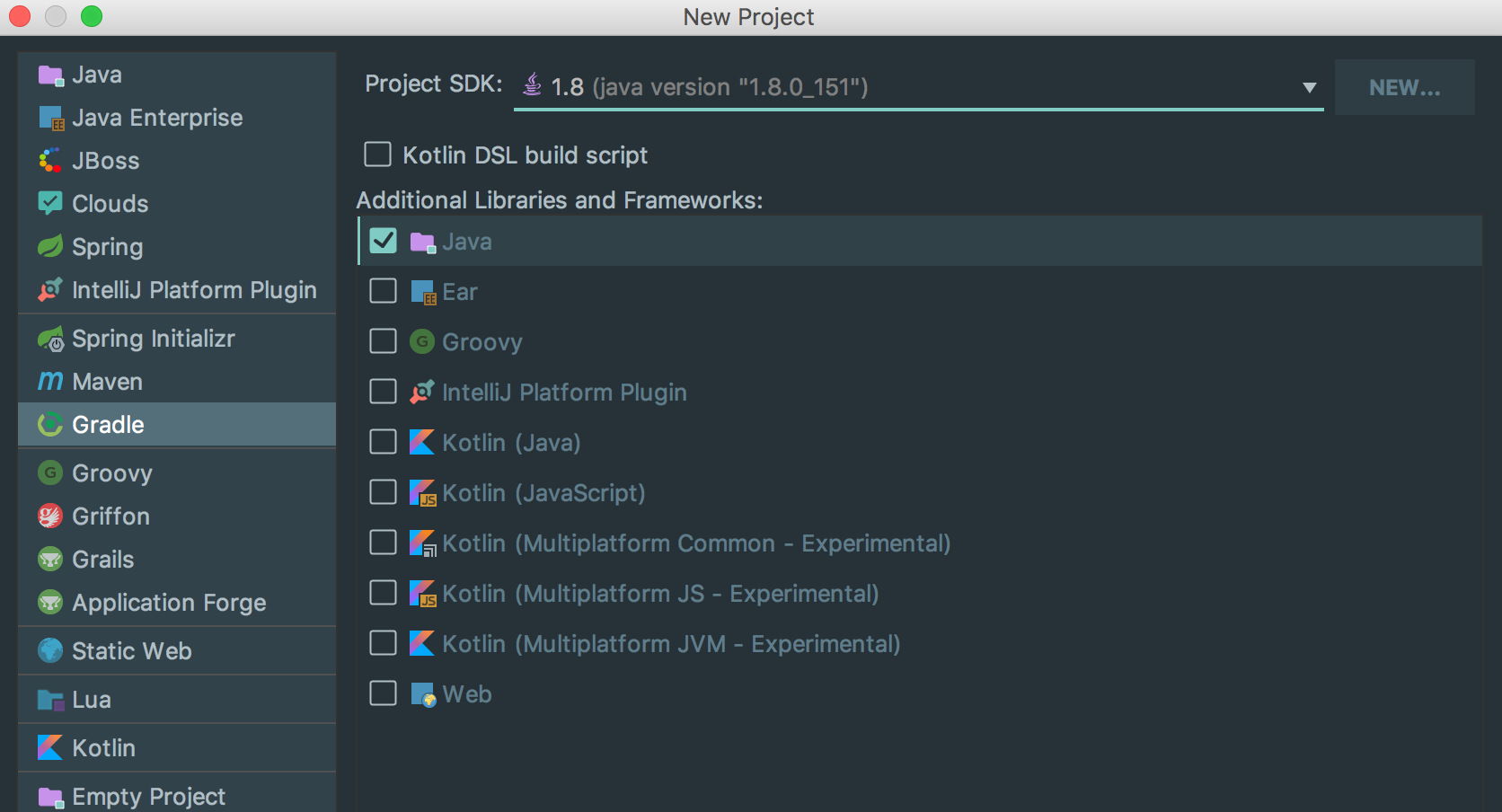Viewport: 1502px width, 812px height.
Task: Select the Grails icon
Action: (50, 559)
